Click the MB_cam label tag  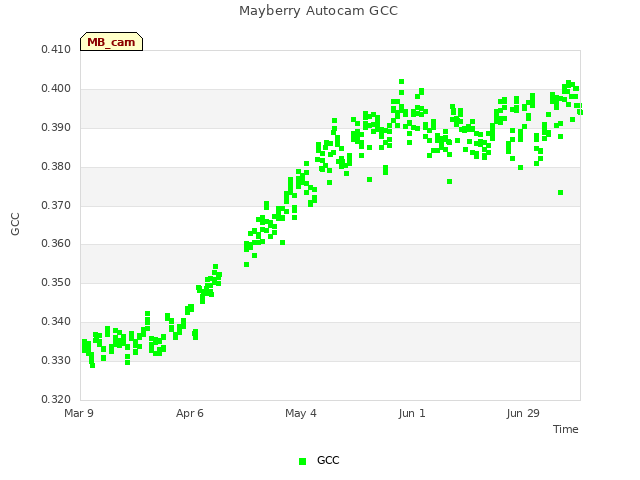coord(111,42)
